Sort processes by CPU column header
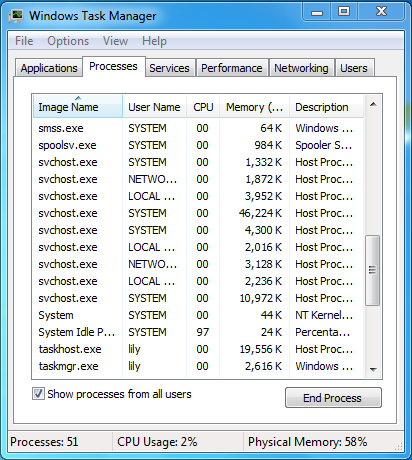Image resolution: width=412 pixels, height=460 pixels. coord(203,107)
